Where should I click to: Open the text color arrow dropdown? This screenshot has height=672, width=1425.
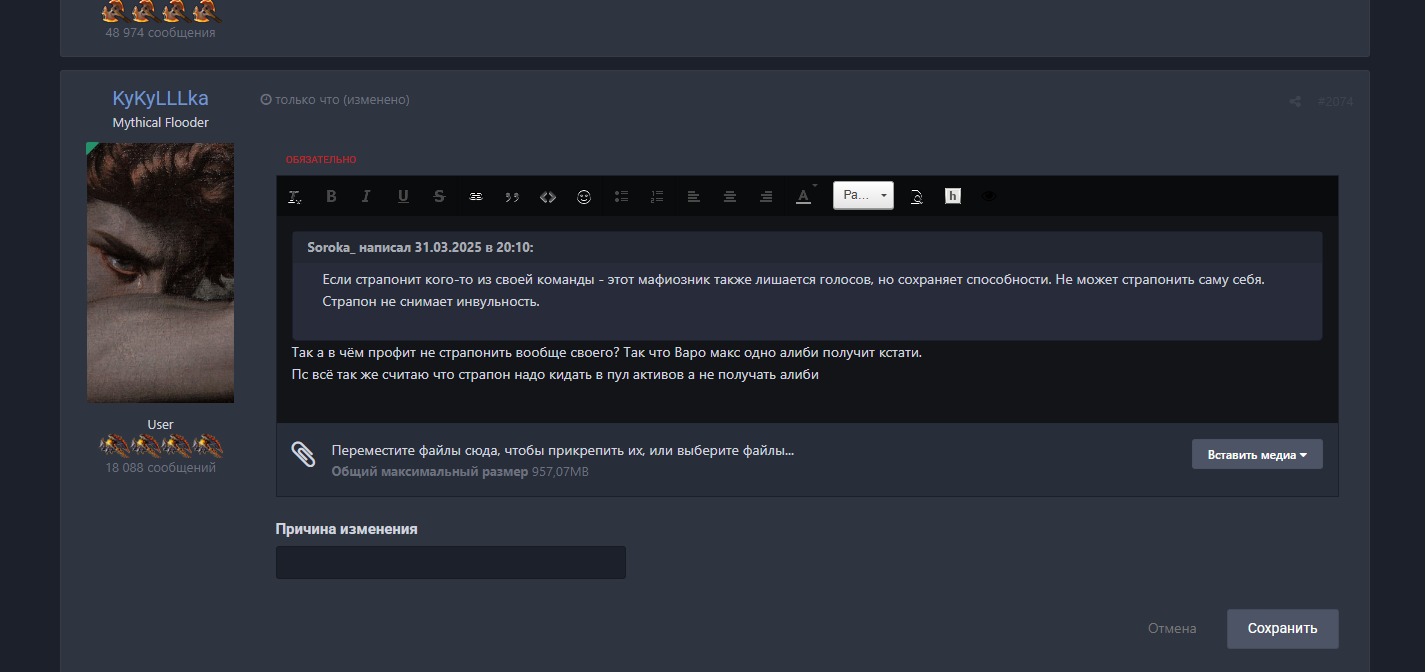pos(815,186)
